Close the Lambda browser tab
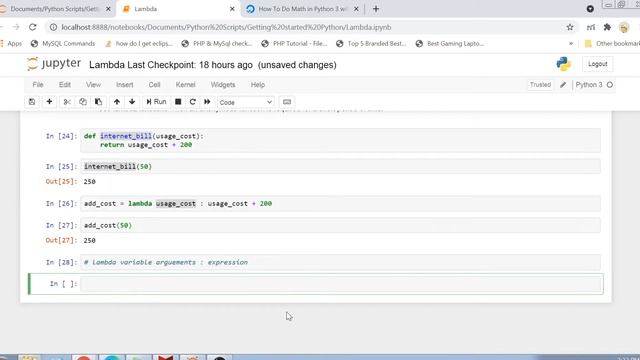 [232, 9]
